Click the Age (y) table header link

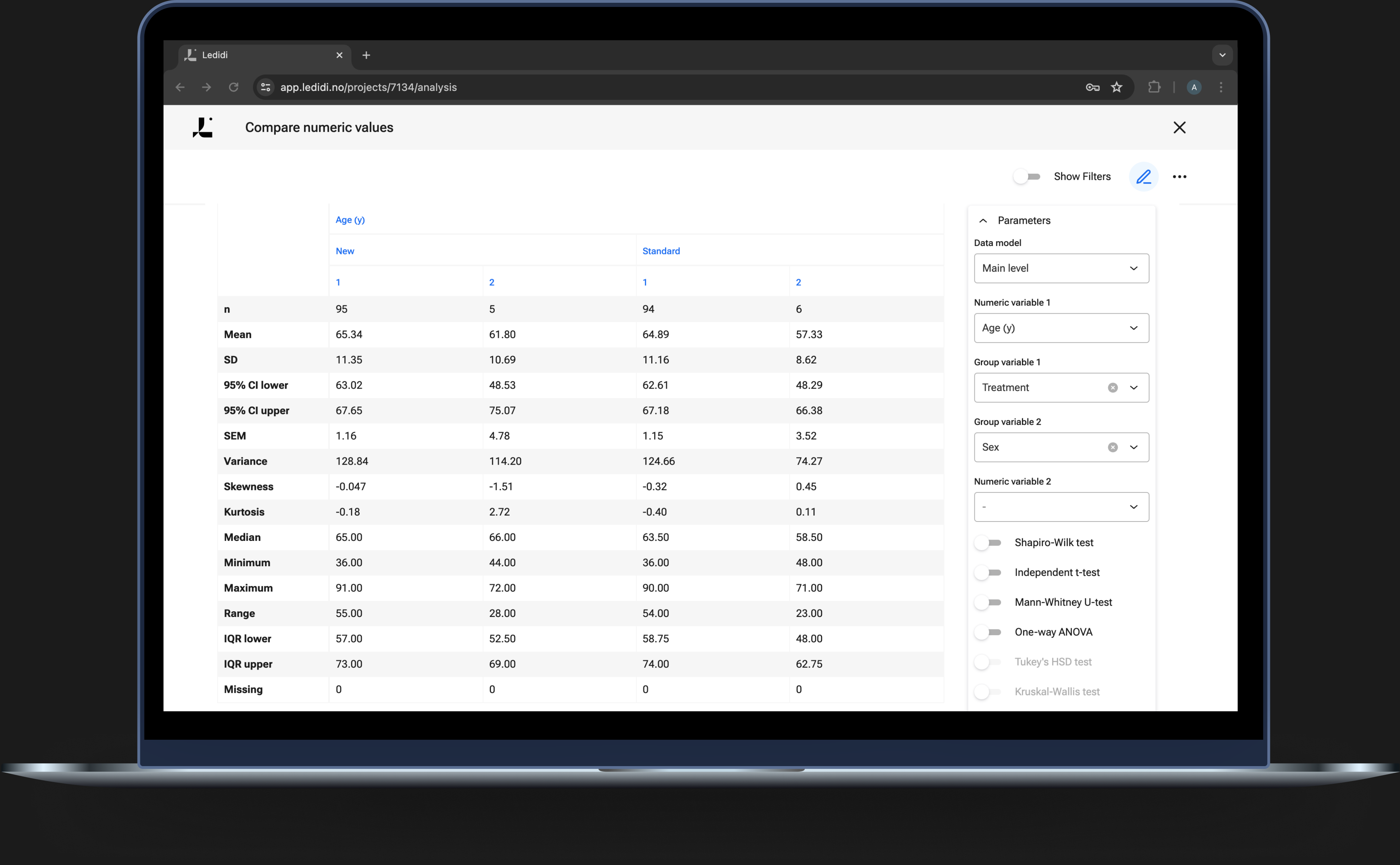click(350, 220)
